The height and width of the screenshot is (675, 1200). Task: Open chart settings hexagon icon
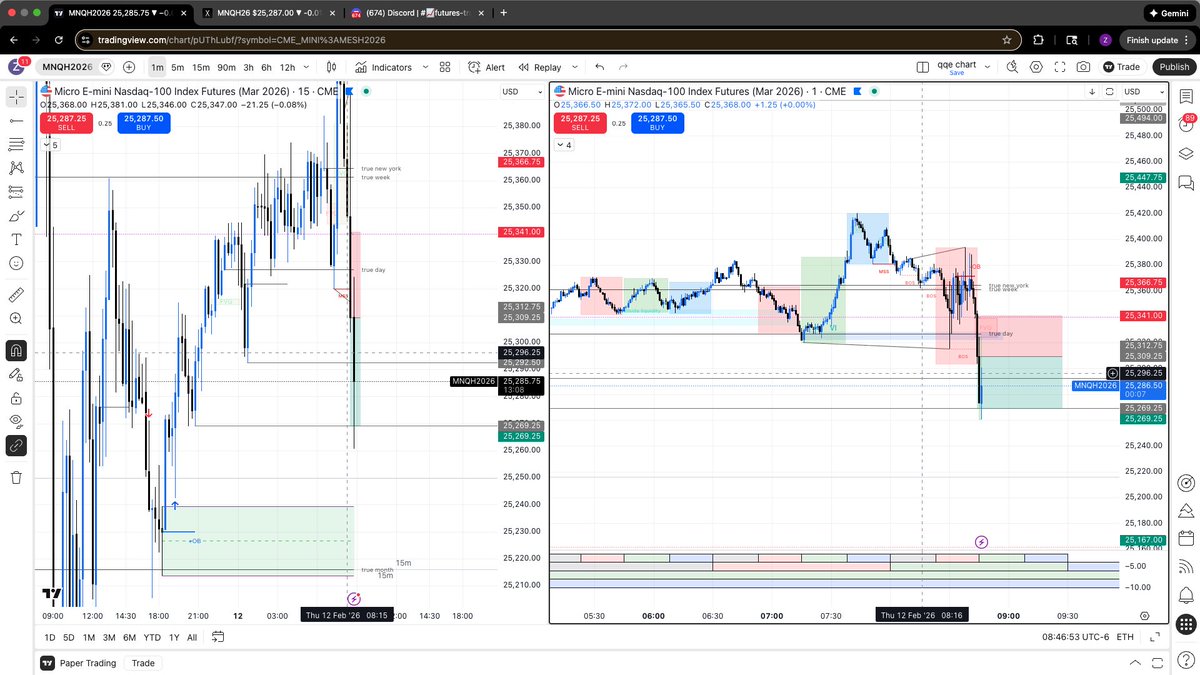pyautogui.click(x=1036, y=67)
